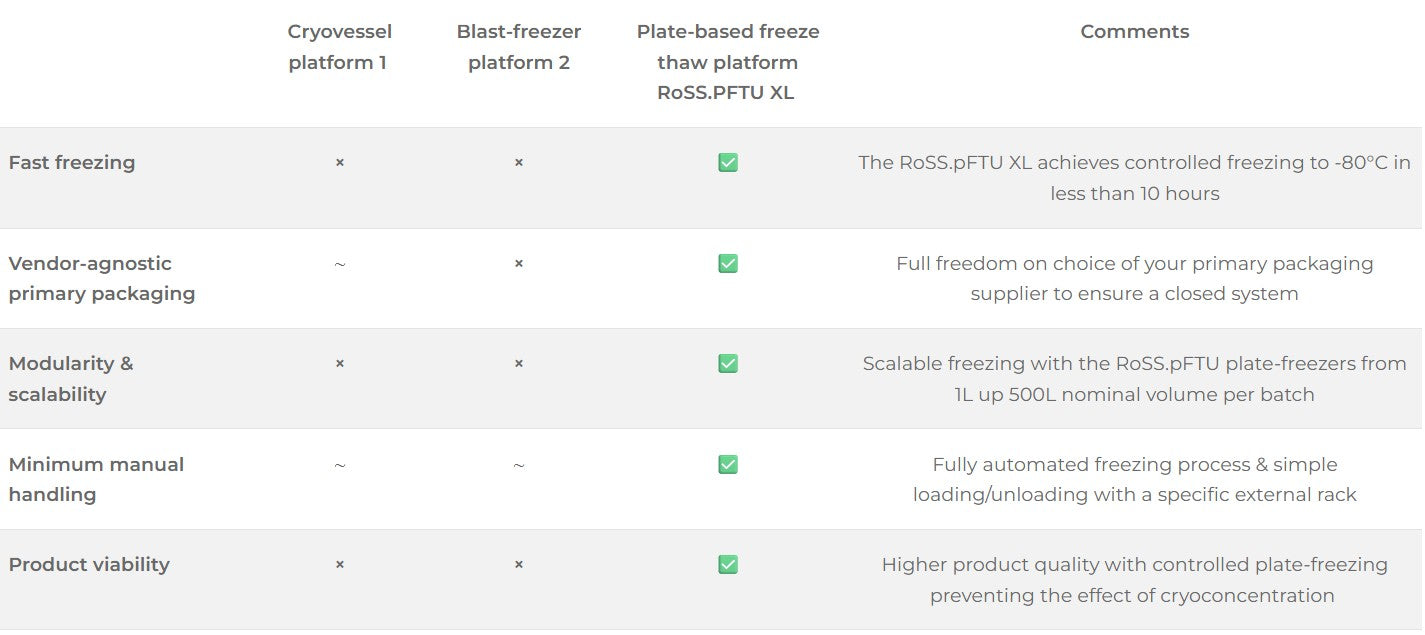This screenshot has height=635, width=1425.
Task: Click the comment about freezing to -80°C
Action: 1134,178
